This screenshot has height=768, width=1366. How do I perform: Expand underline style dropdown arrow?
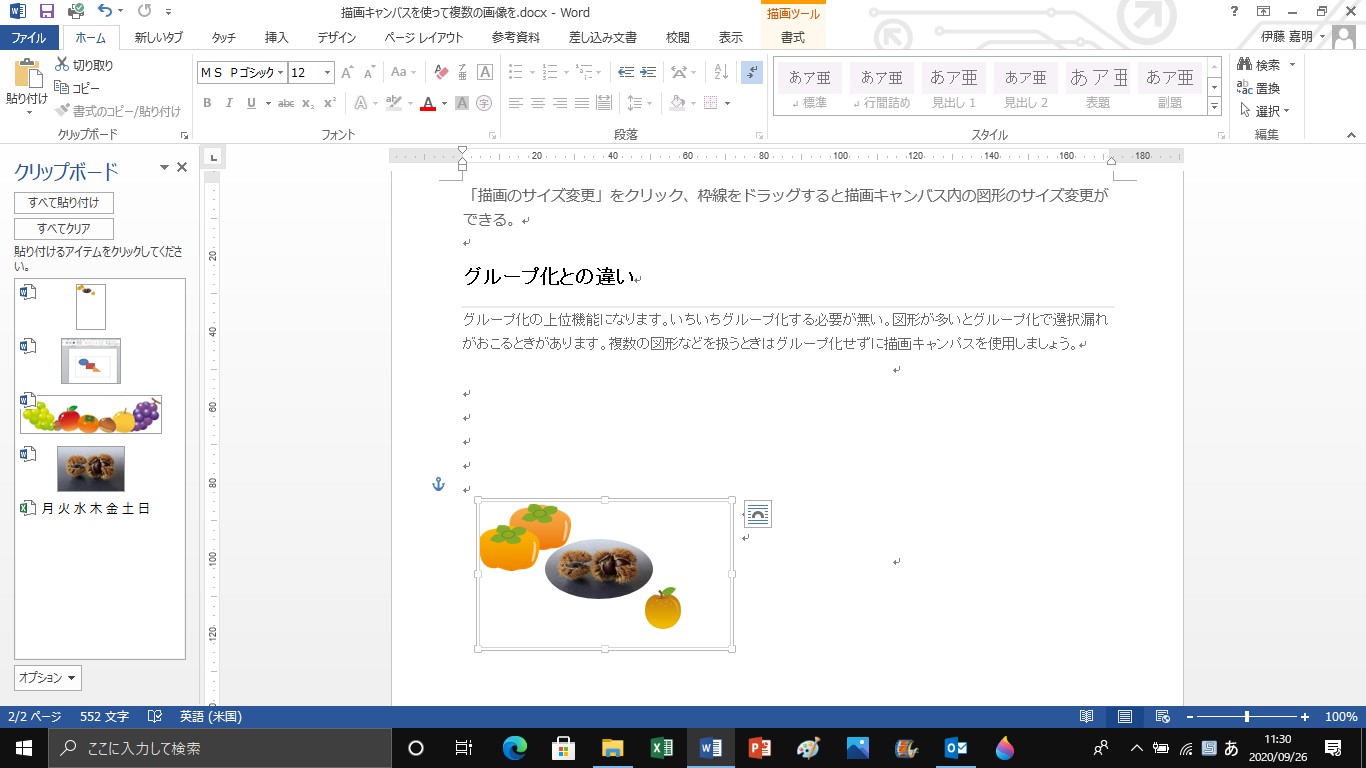pos(268,103)
